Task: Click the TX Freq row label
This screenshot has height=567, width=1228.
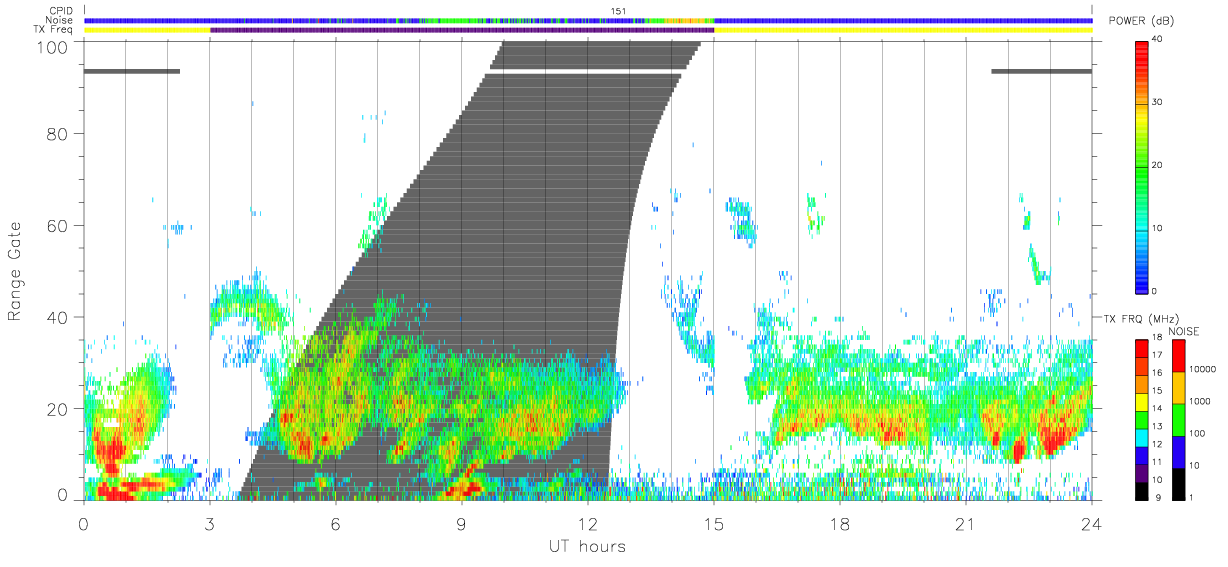Action: tap(53, 30)
